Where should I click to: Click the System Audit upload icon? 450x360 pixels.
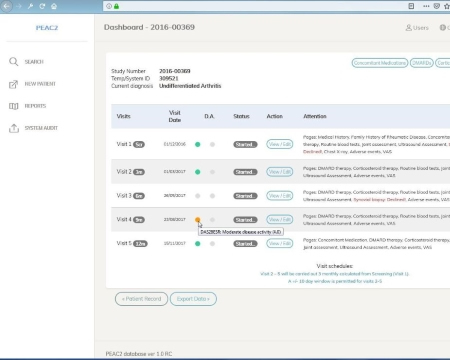point(14,128)
